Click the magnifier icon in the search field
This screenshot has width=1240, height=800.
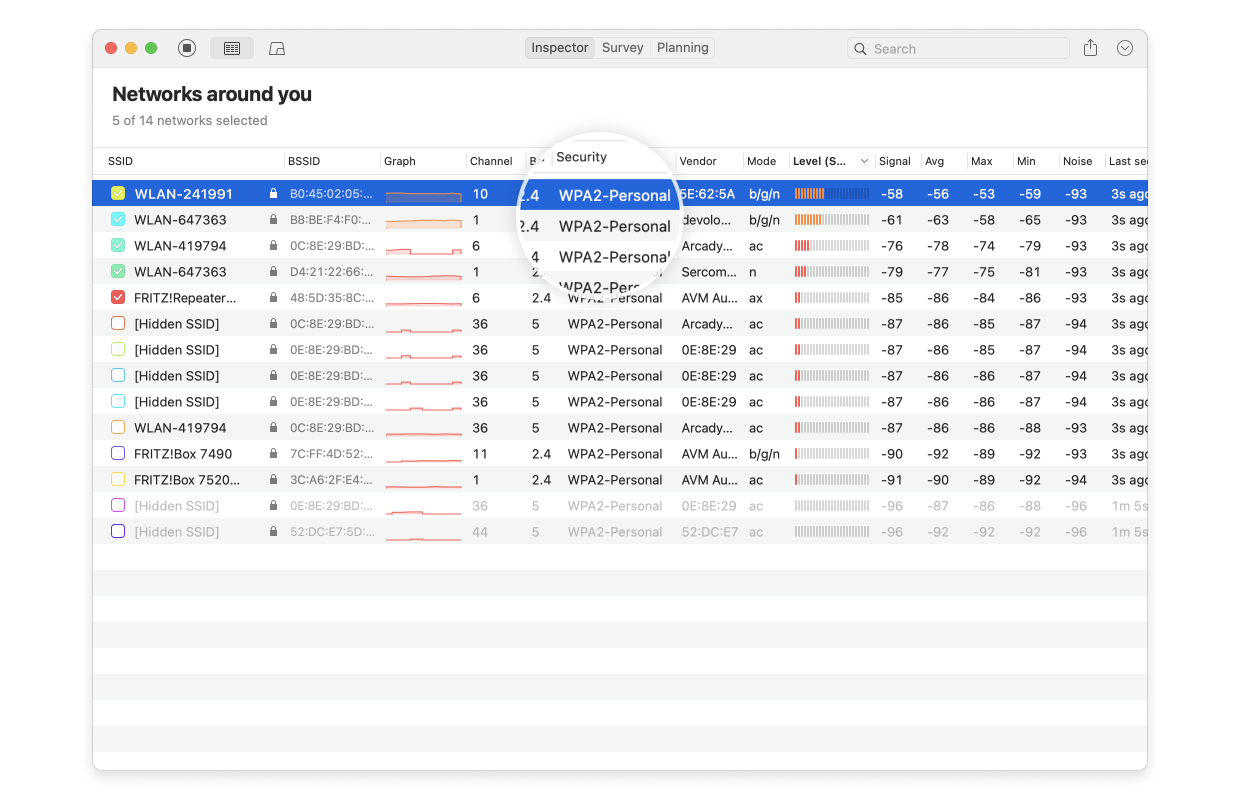coord(861,48)
